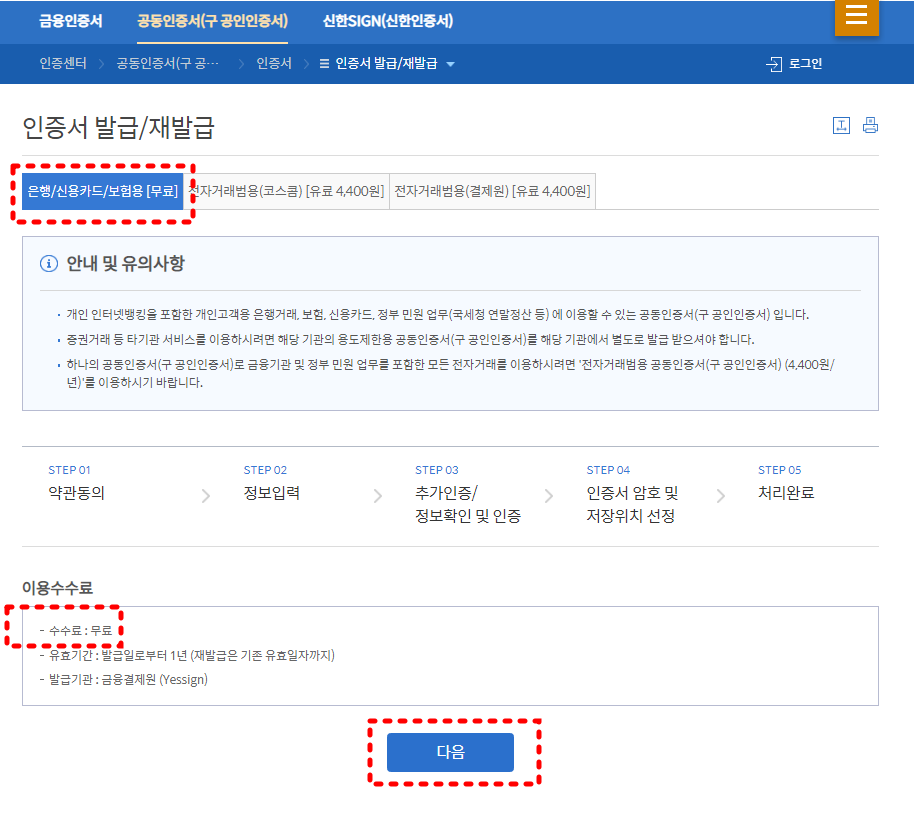914x815 pixels.
Task: Select the 공동인증서(구 공인인증서) tab
Action: pos(212,21)
